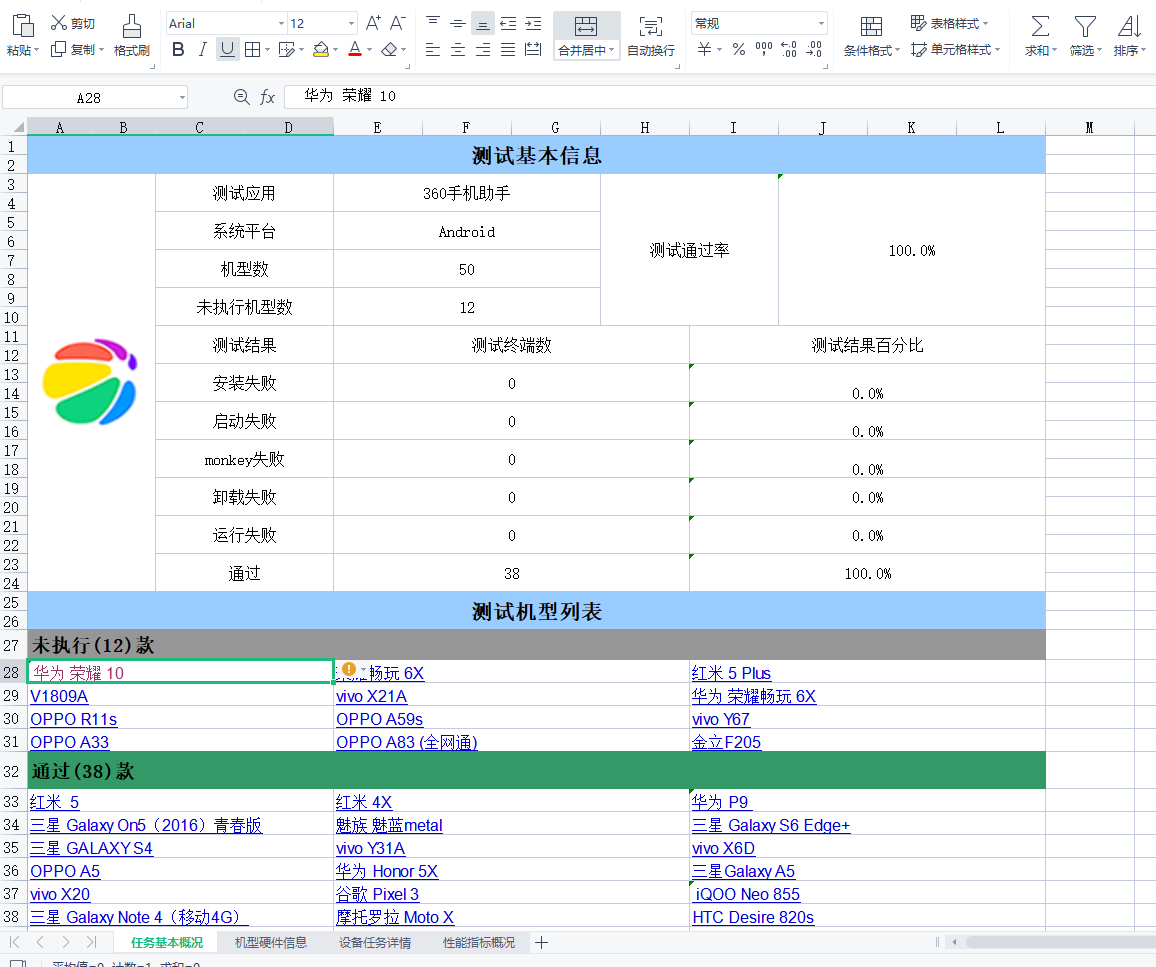Cut selection with the scissors icon

[x=59, y=23]
